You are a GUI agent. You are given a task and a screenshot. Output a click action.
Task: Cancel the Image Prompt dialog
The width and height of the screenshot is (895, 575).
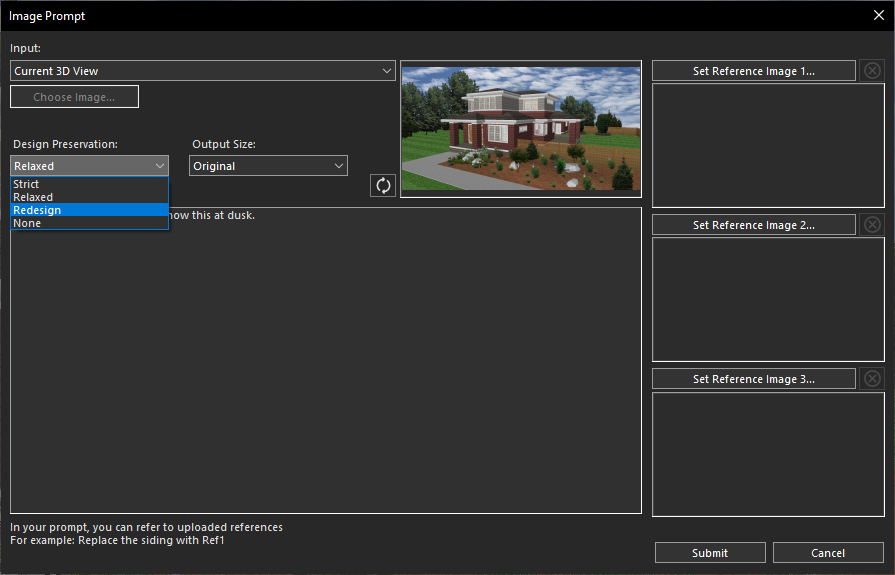(x=828, y=553)
